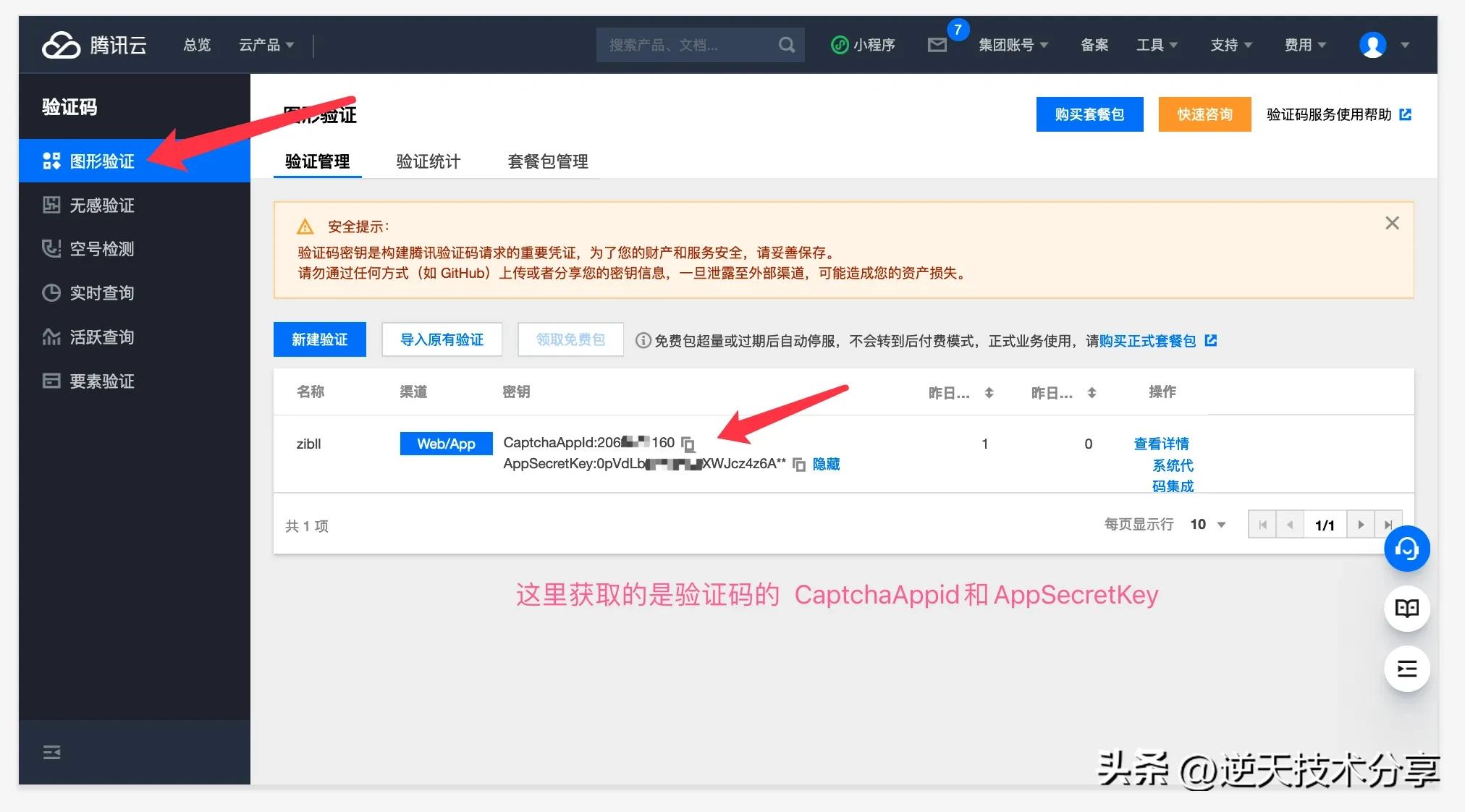
Task: Open the 套餐包管理 tab
Action: point(548,161)
